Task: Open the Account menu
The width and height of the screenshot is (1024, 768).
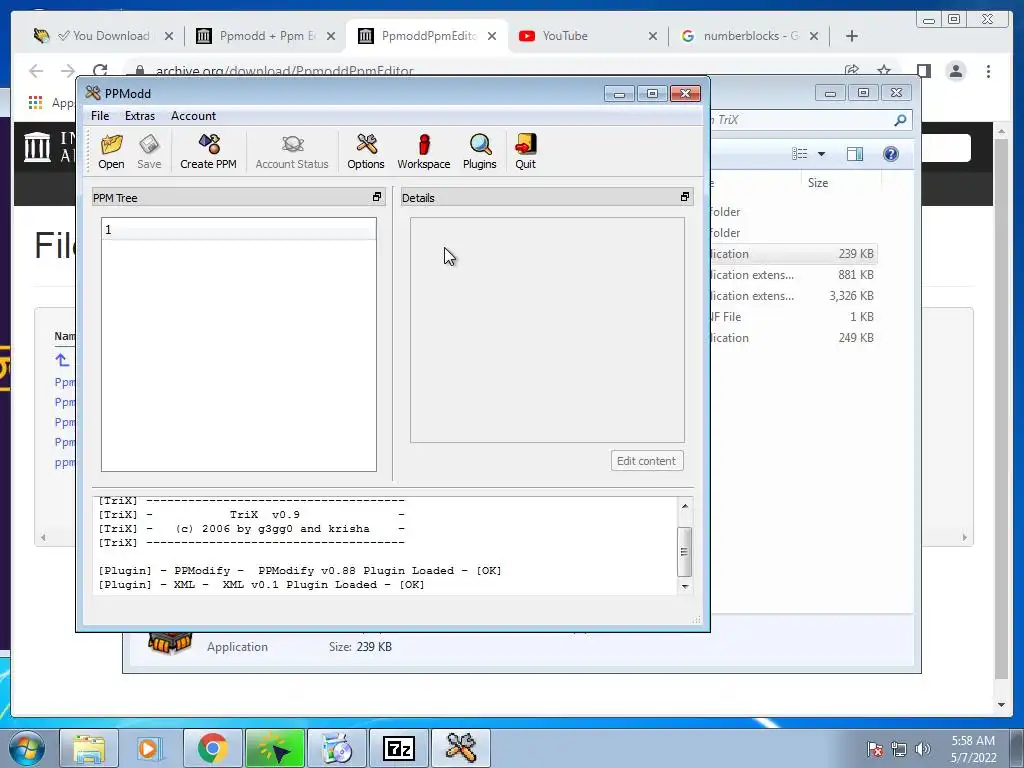Action: (x=193, y=116)
